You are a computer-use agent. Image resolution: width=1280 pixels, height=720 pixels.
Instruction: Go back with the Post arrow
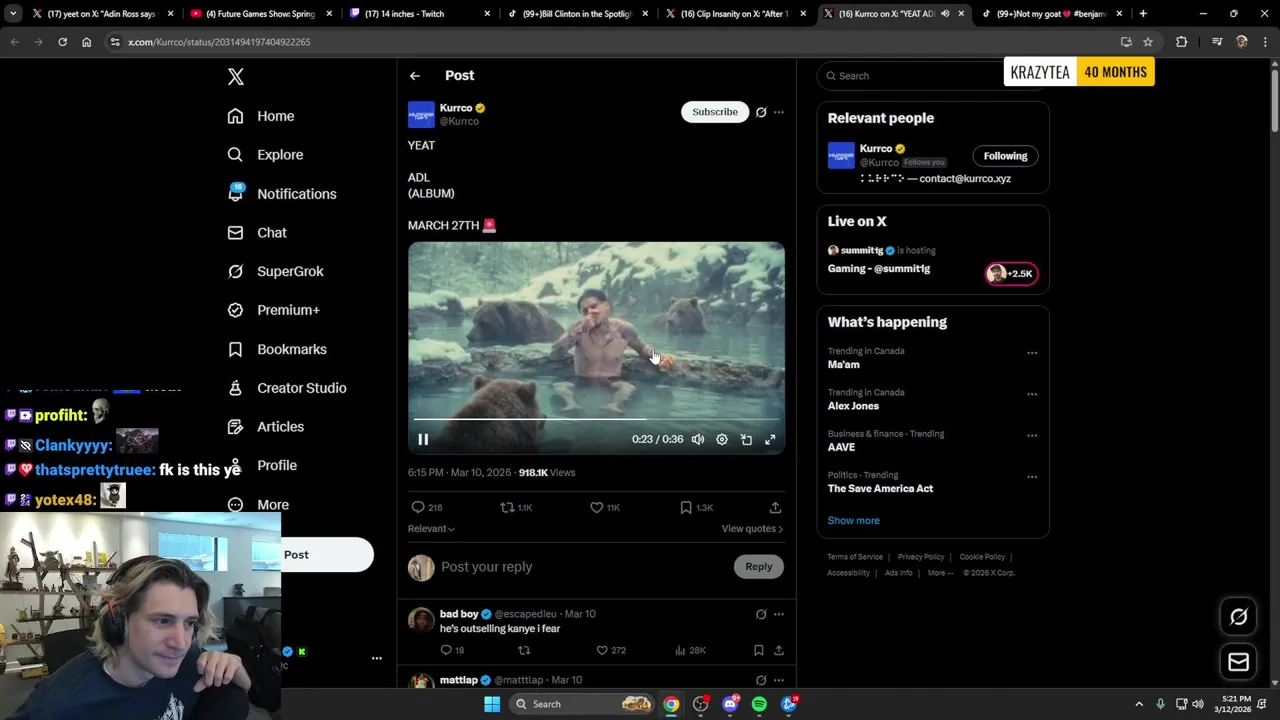tap(414, 76)
